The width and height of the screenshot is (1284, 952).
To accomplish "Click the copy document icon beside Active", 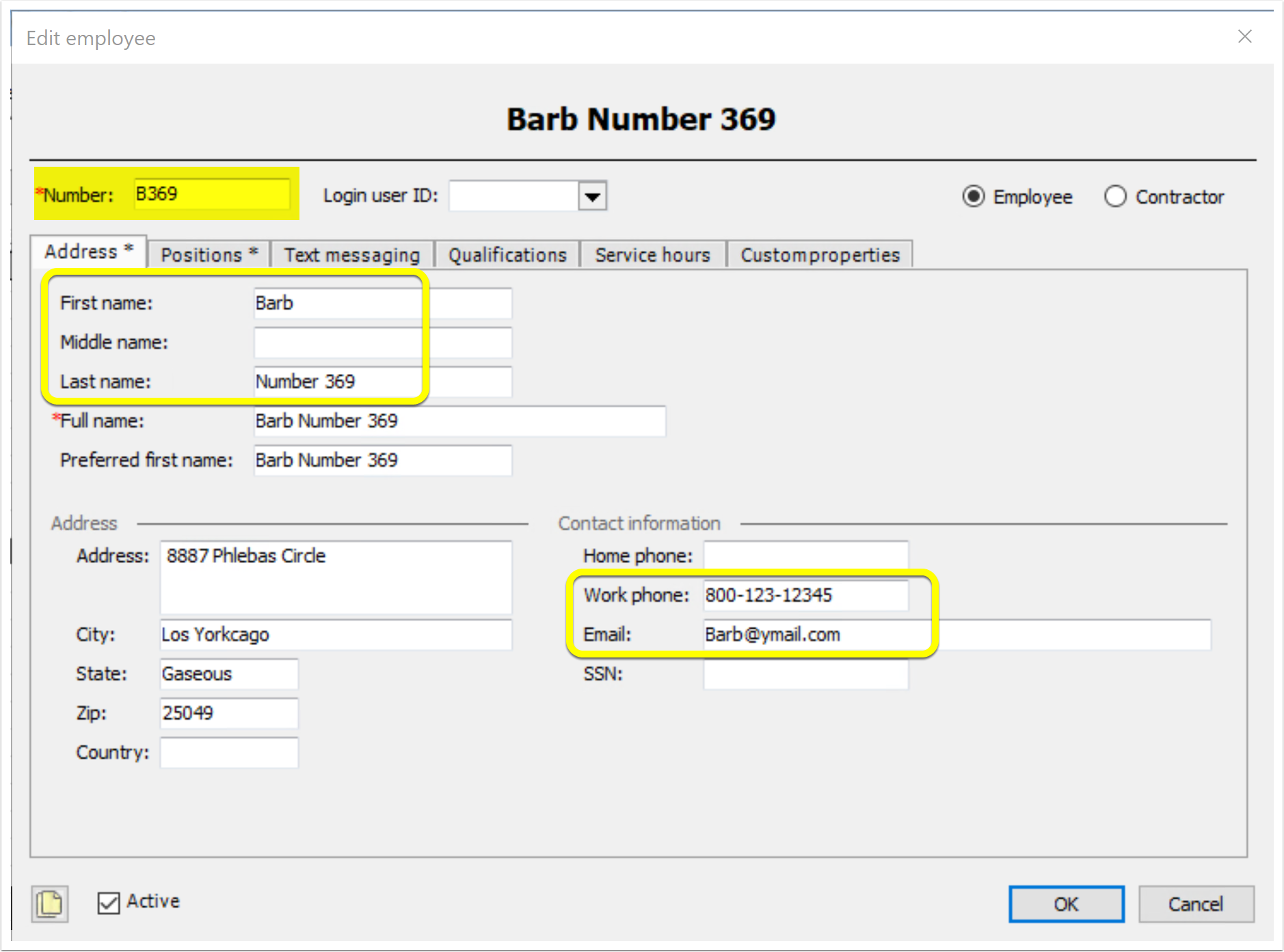I will coord(50,903).
